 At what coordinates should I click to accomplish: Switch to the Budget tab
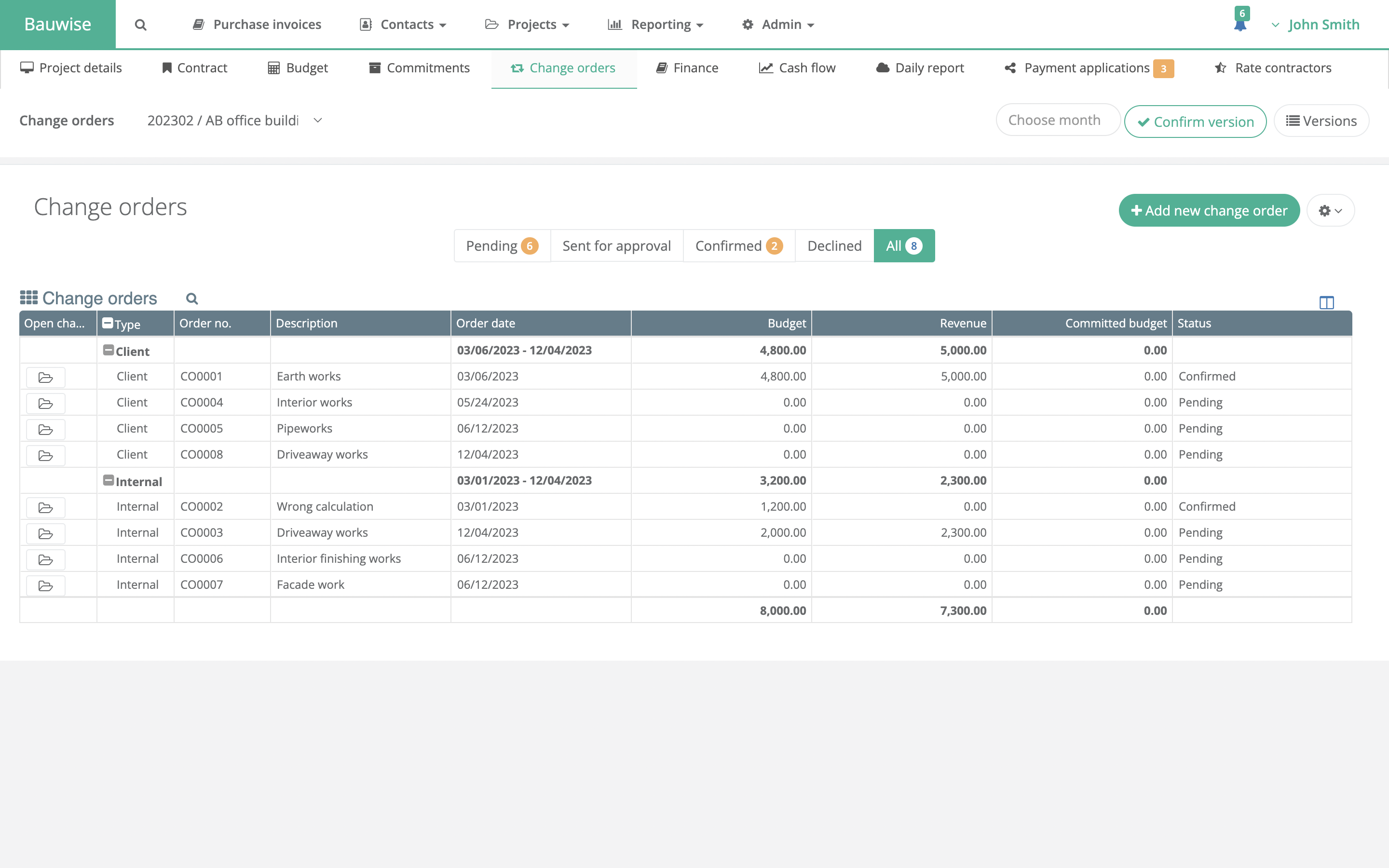click(x=298, y=68)
